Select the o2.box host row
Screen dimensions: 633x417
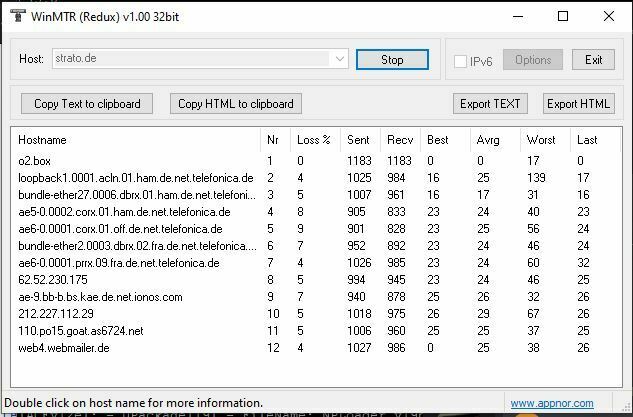316,161
